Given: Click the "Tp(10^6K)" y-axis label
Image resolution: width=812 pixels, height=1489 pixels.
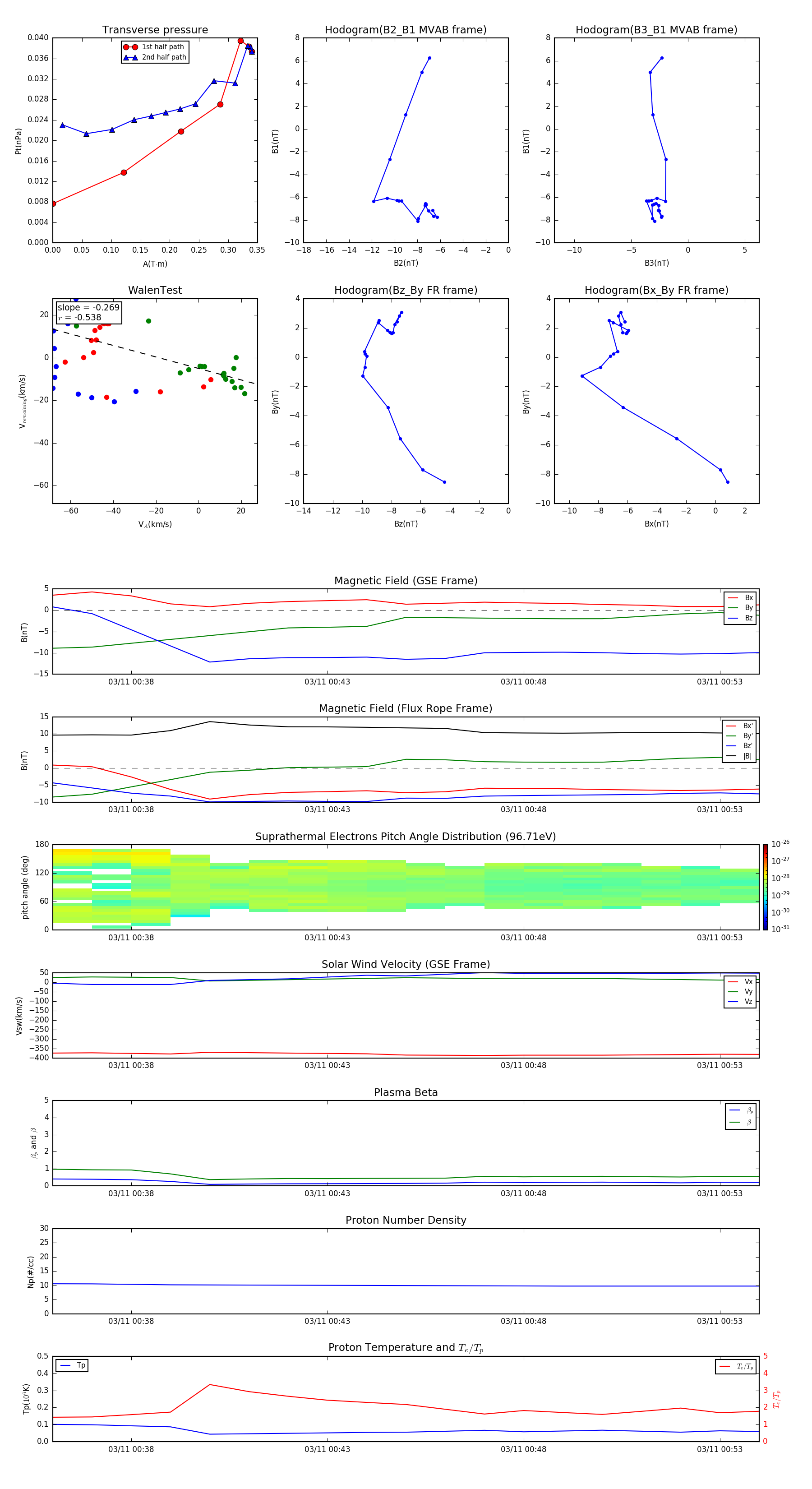Looking at the screenshot, I should (26, 1399).
